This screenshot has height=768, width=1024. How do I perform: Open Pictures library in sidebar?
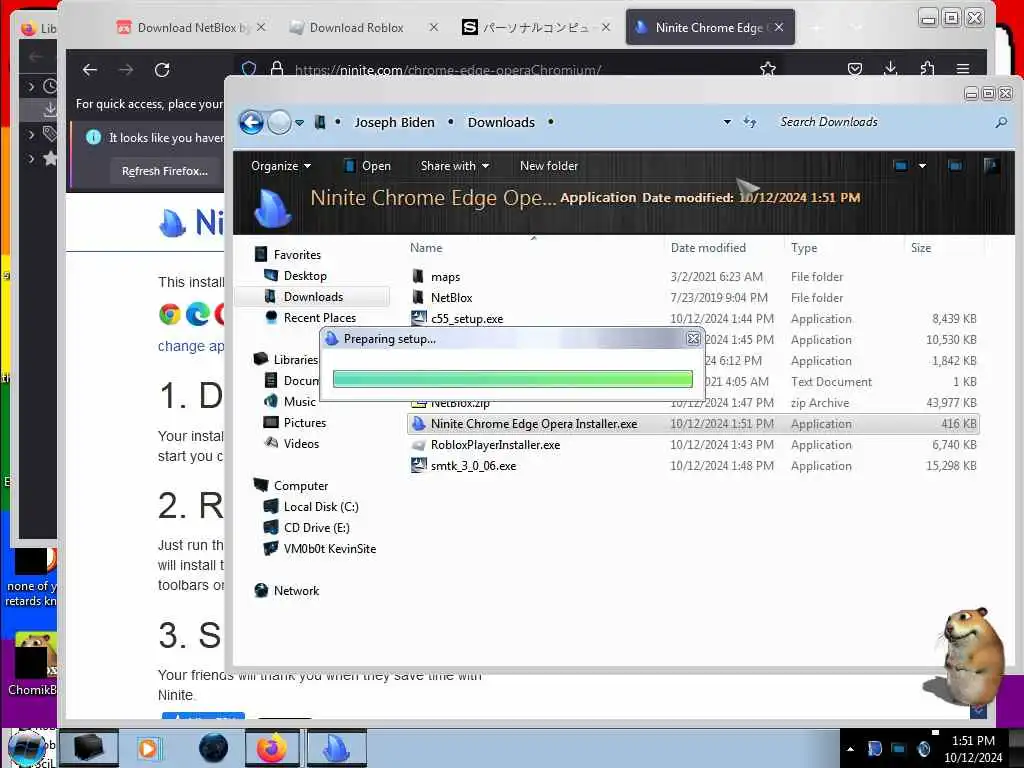pyautogui.click(x=304, y=423)
